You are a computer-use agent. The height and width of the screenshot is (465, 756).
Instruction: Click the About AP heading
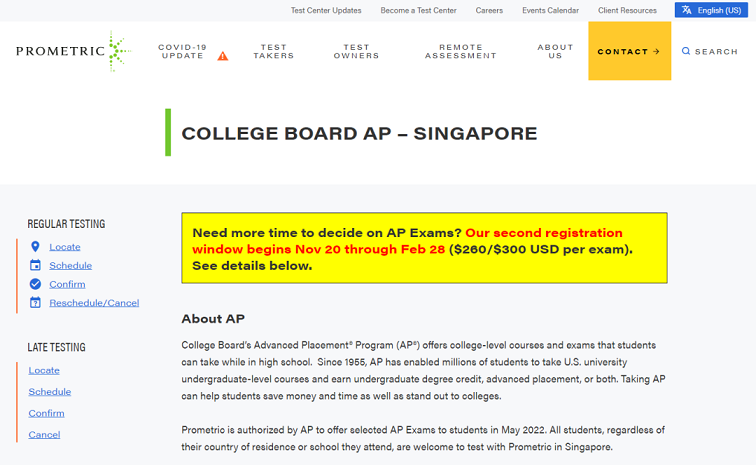pos(213,319)
